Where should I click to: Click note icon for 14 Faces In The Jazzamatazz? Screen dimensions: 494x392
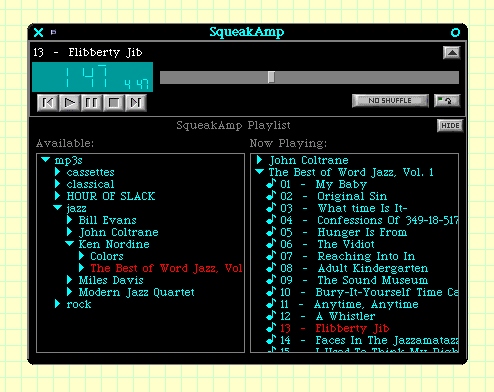(x=271, y=340)
